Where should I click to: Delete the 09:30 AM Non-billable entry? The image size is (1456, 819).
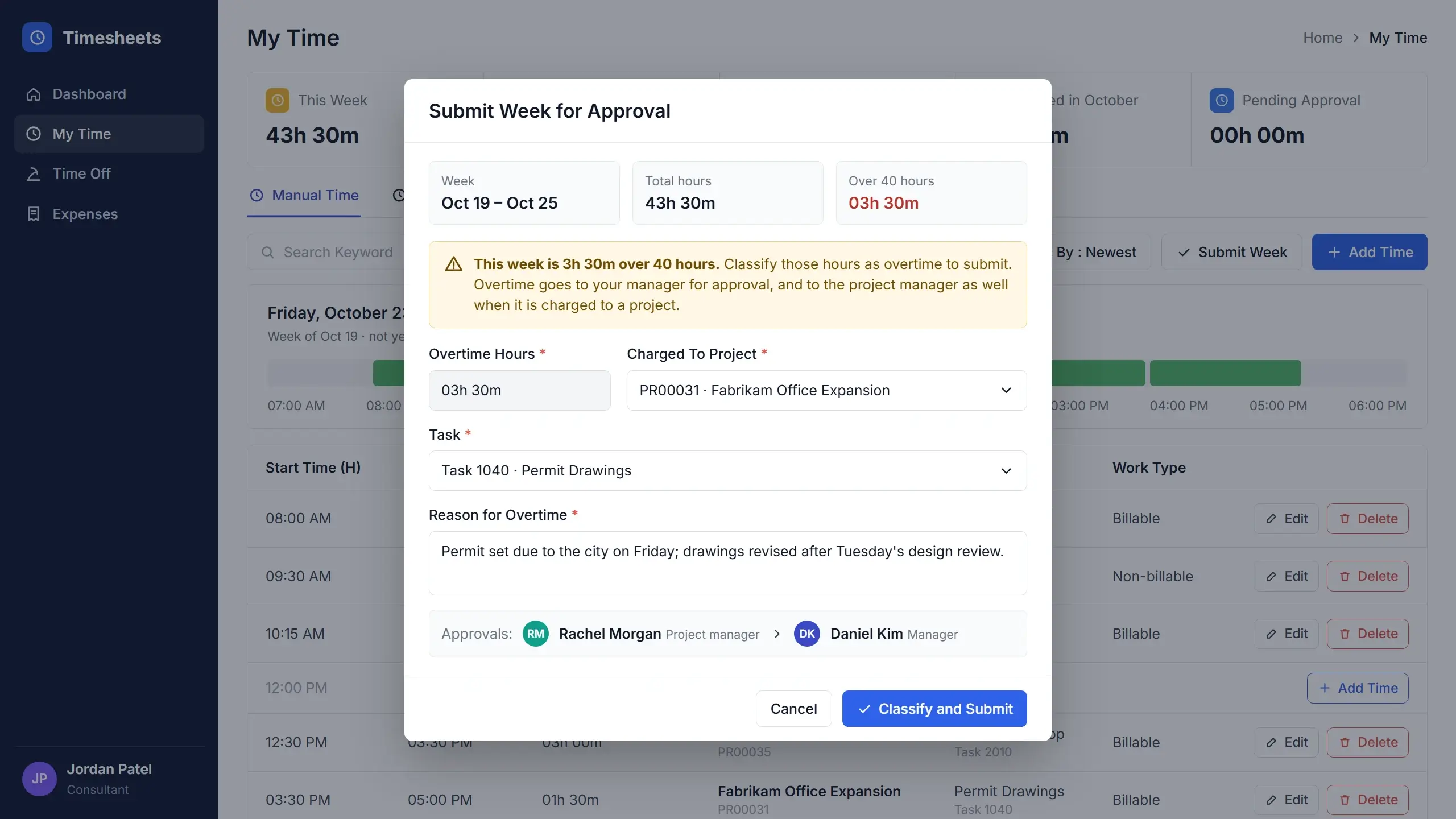coord(1367,576)
